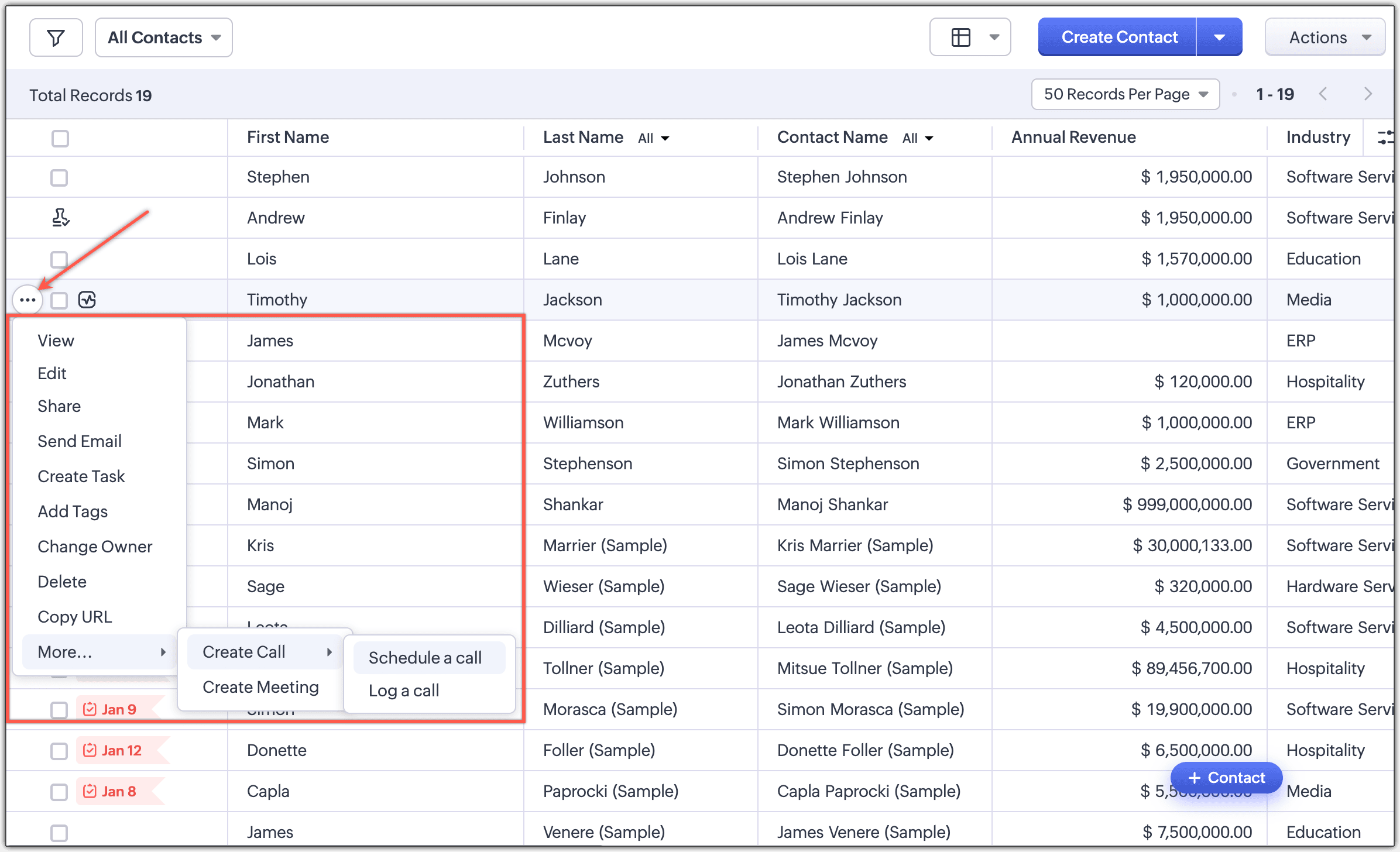The height and width of the screenshot is (852, 1400).
Task: Open the Create Contact split arrow dropdown
Action: (1219, 37)
